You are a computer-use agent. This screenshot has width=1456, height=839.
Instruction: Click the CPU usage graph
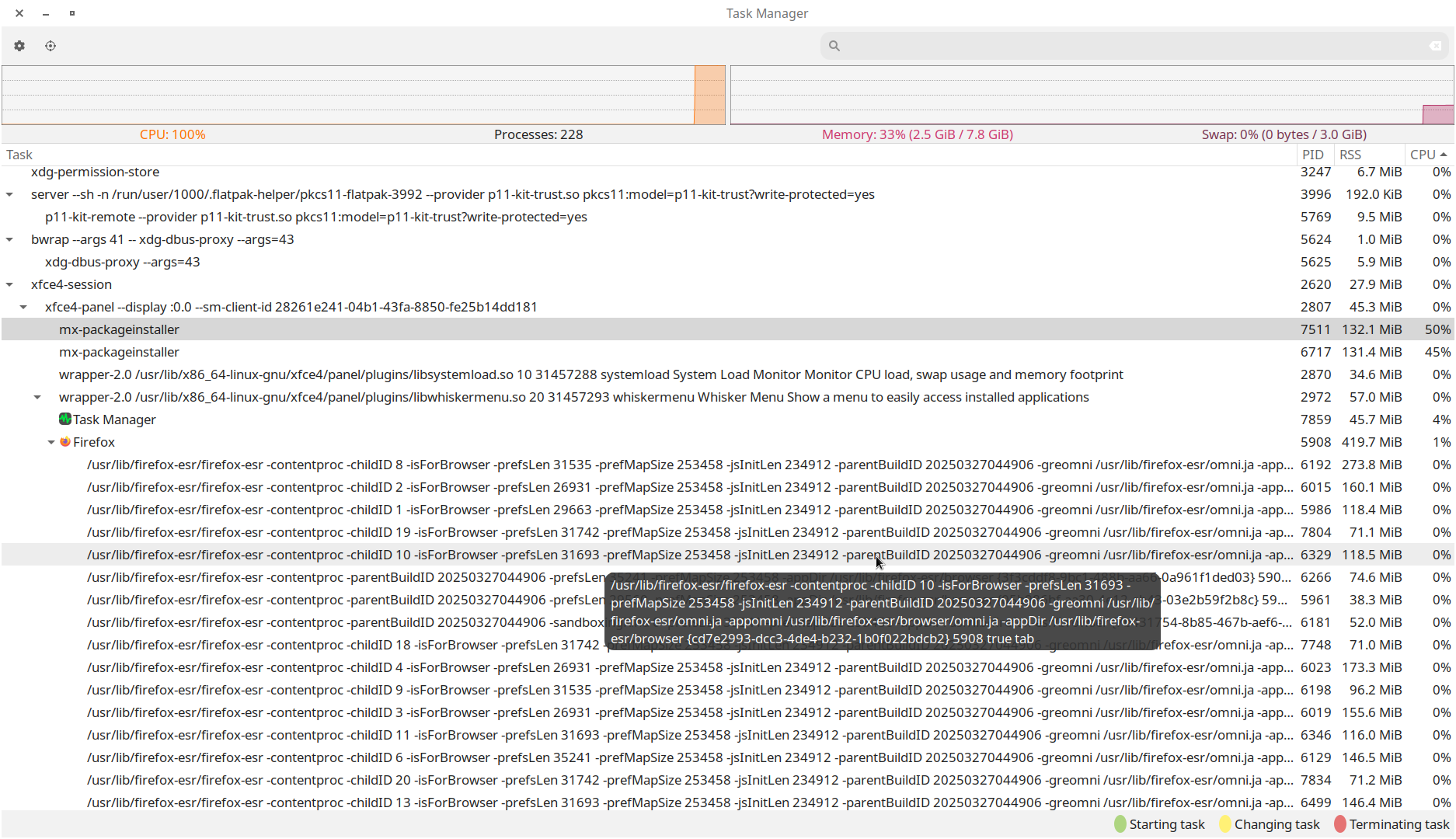[364, 95]
